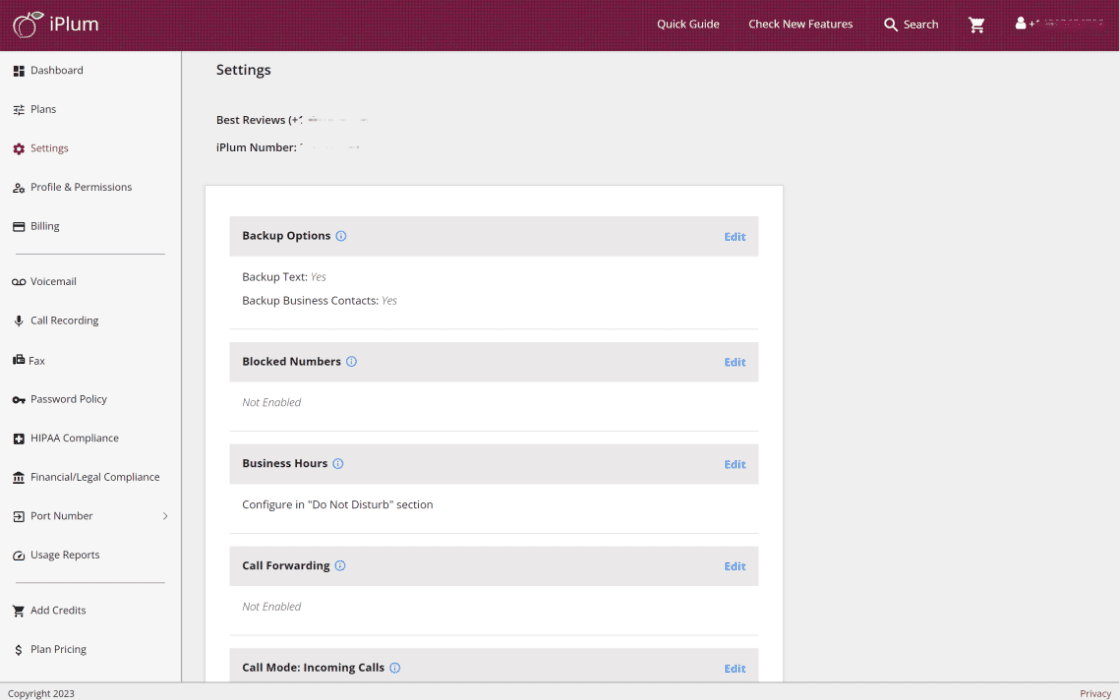The image size is (1120, 700).
Task: Open HIPAA Compliance page
Action: point(74,438)
